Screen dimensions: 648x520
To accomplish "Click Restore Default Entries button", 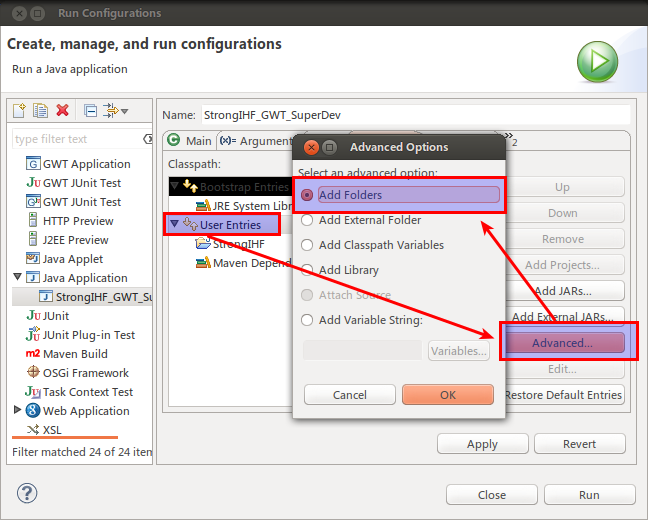I will click(564, 395).
